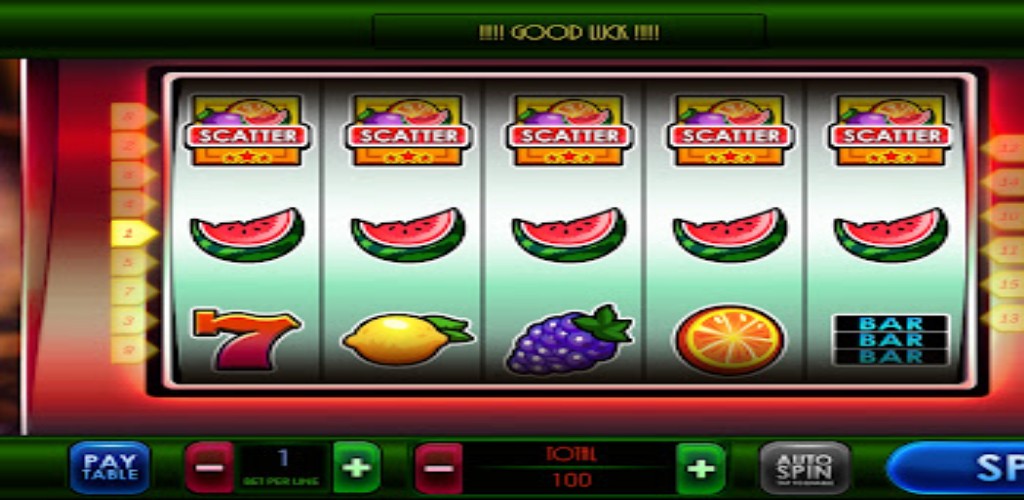The width and height of the screenshot is (1024, 500).
Task: Click the Good Luck message banner
Action: click(x=569, y=31)
